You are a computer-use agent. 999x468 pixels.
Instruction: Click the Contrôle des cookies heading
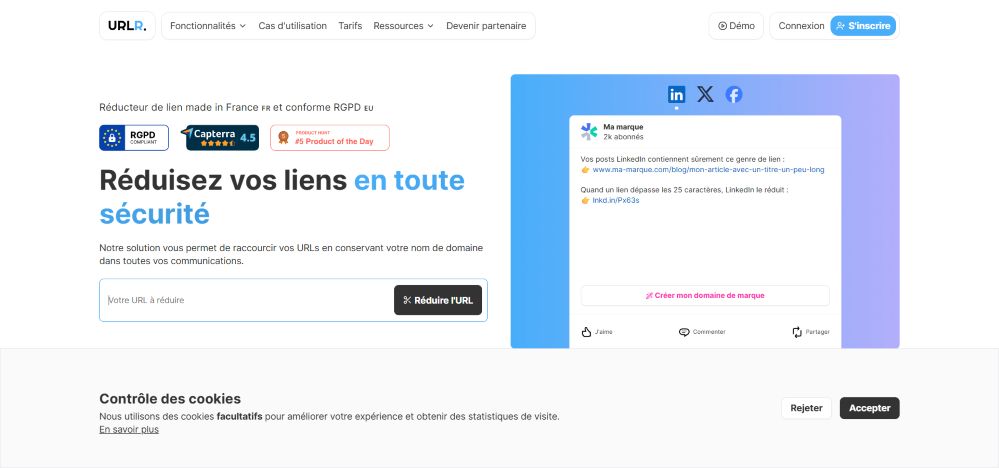[x=170, y=399]
